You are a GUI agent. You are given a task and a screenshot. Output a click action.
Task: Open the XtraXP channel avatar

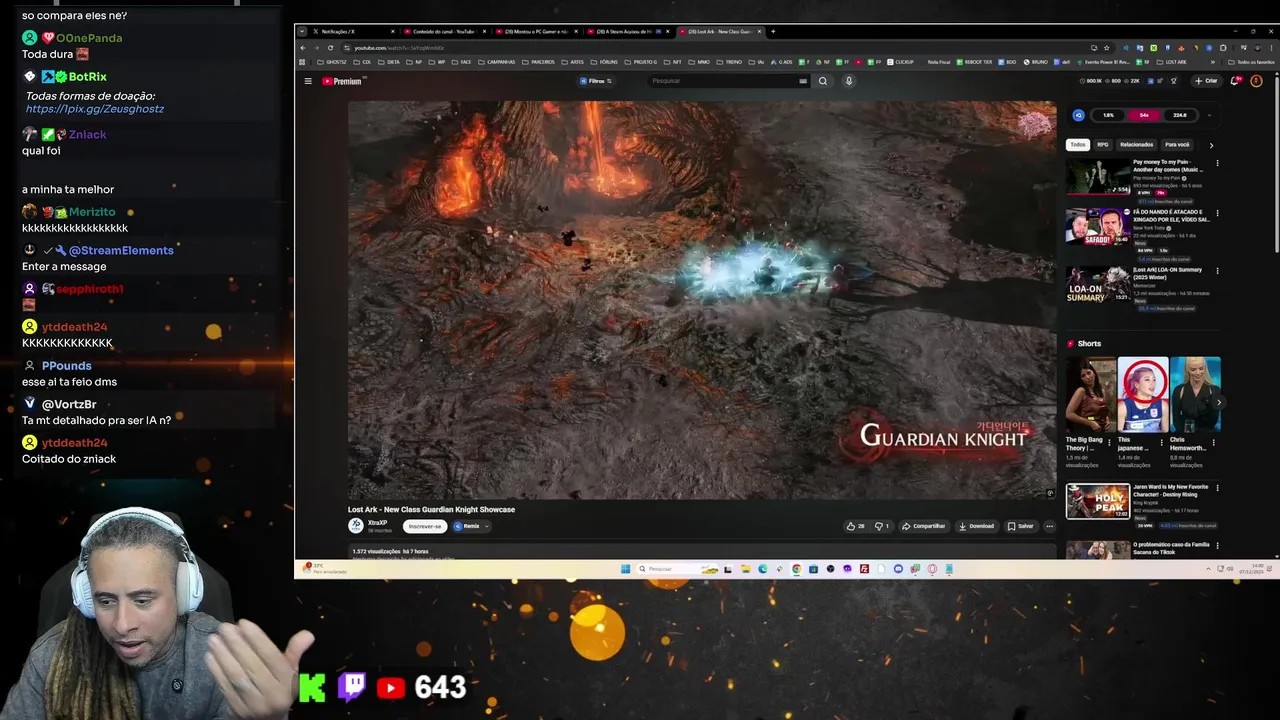point(355,526)
